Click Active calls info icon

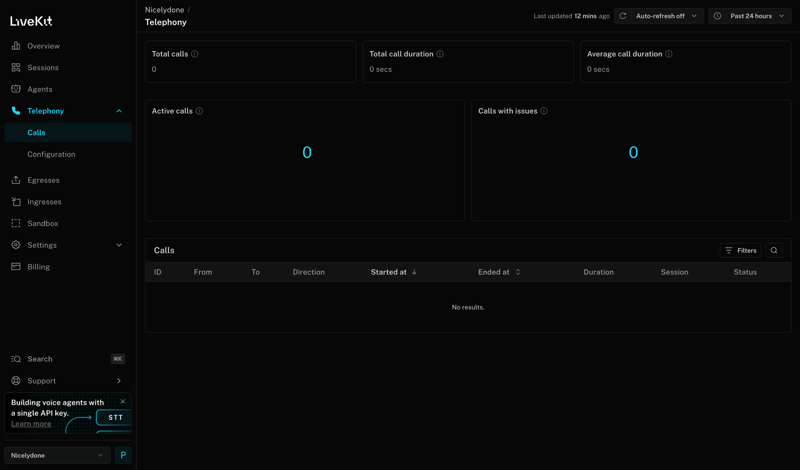[199, 111]
